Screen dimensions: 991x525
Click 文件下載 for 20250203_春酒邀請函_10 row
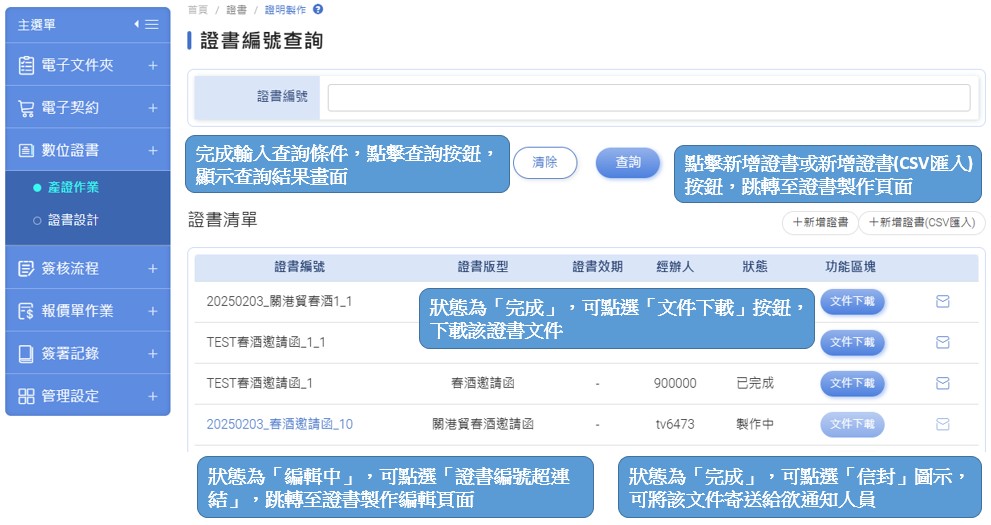coord(852,424)
